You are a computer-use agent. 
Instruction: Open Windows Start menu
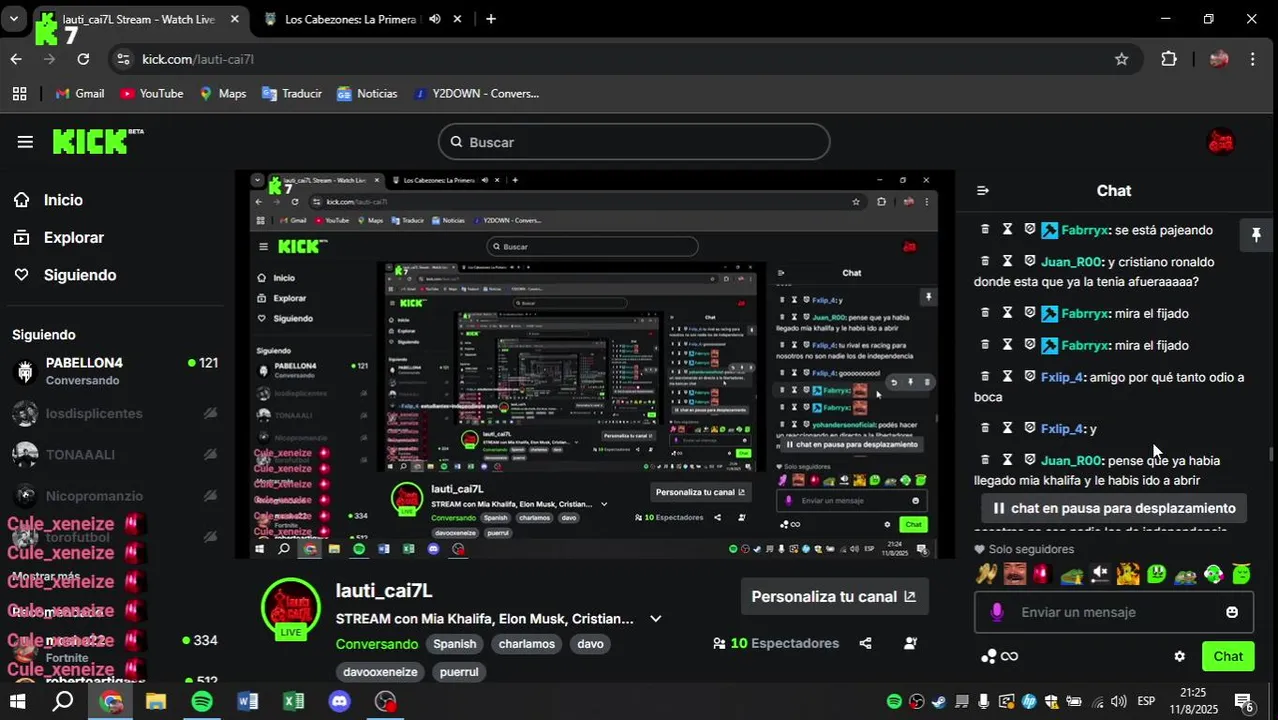coord(17,701)
